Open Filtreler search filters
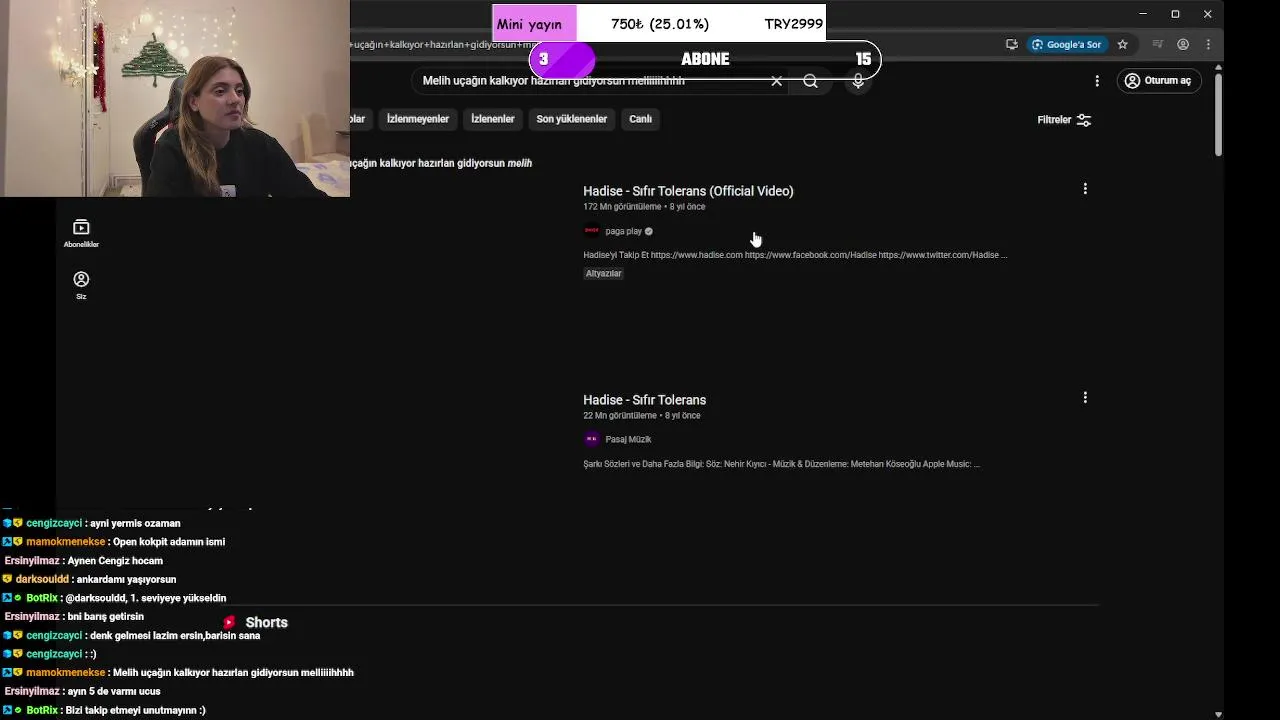The width and height of the screenshot is (1280, 720). coord(1064,120)
